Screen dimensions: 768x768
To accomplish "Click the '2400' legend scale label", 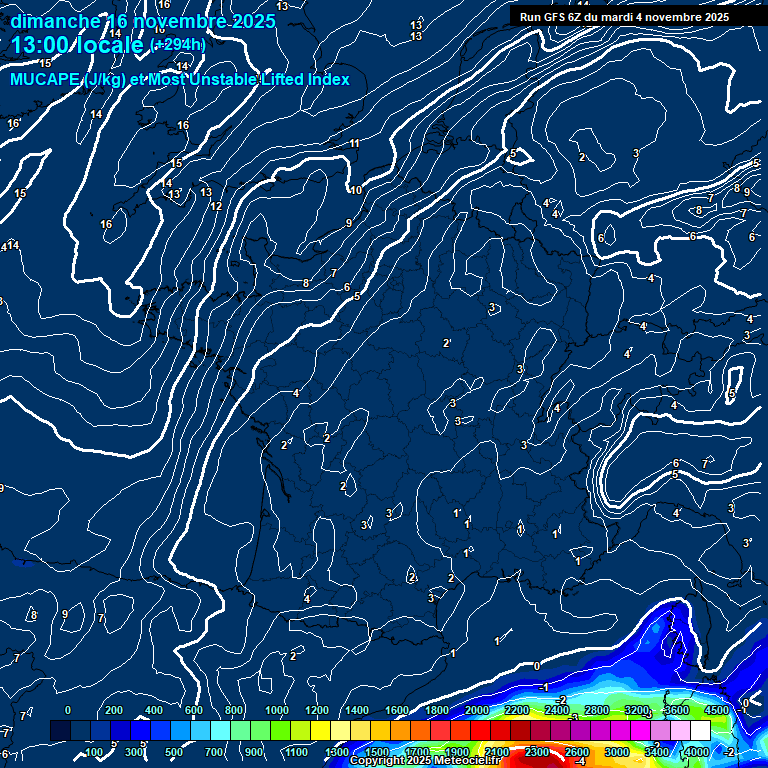I will click(x=557, y=710).
